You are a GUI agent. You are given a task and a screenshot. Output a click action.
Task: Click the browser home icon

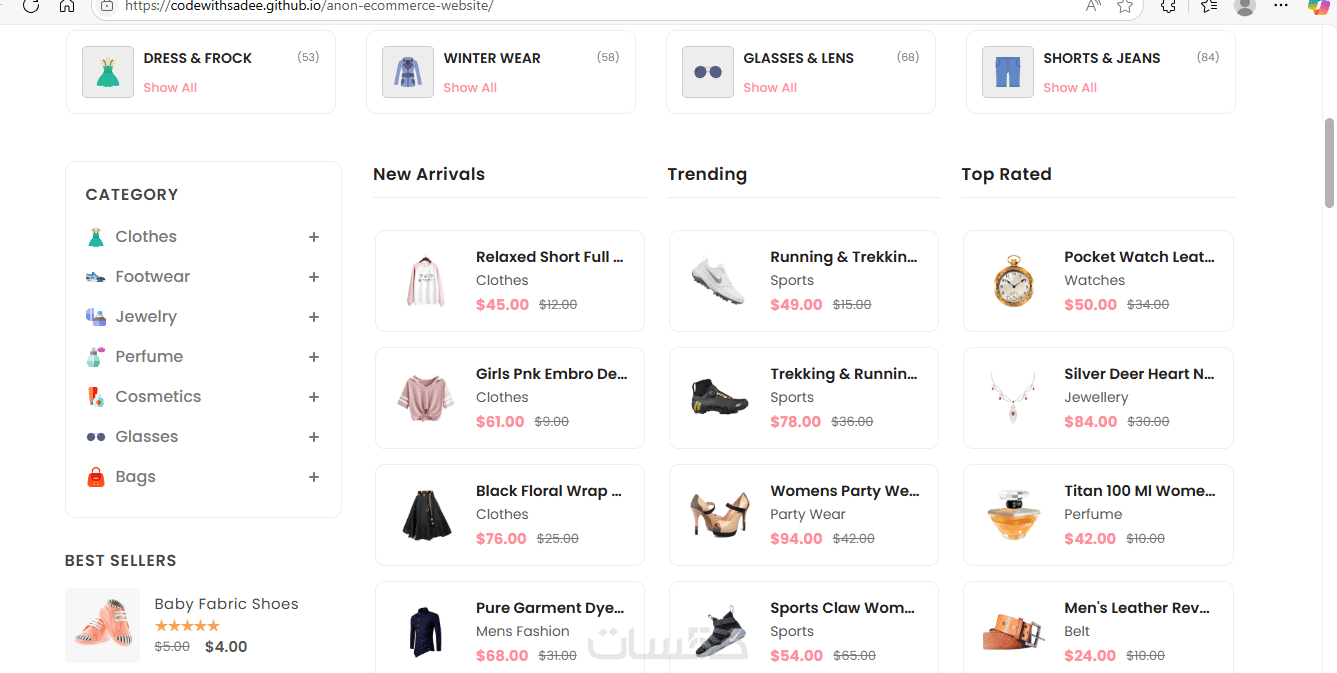tap(67, 6)
